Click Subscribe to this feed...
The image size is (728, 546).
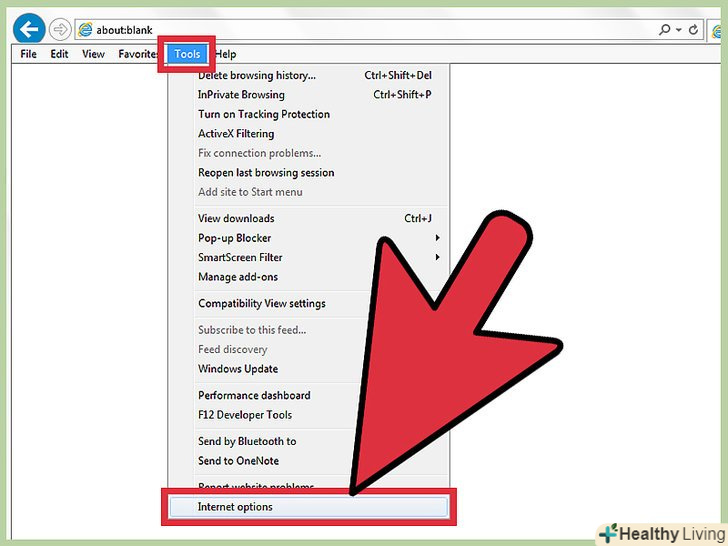252,330
